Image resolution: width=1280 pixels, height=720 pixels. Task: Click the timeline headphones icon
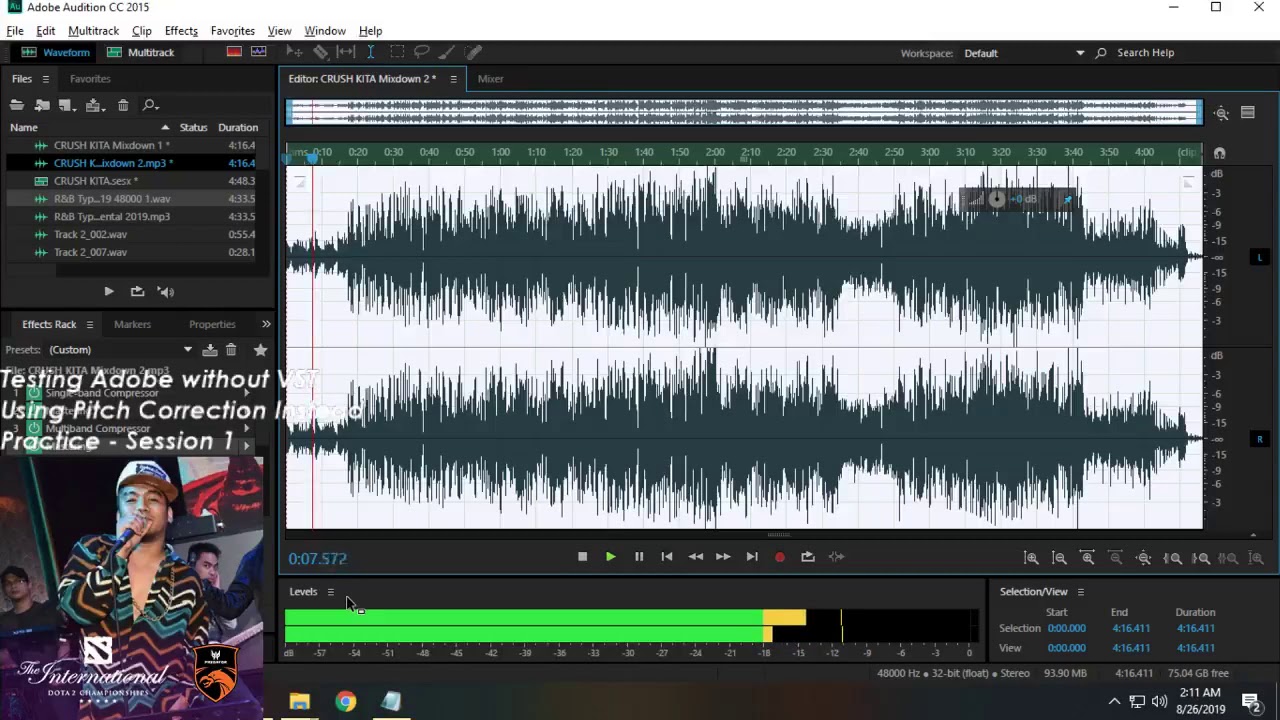(x=1219, y=153)
